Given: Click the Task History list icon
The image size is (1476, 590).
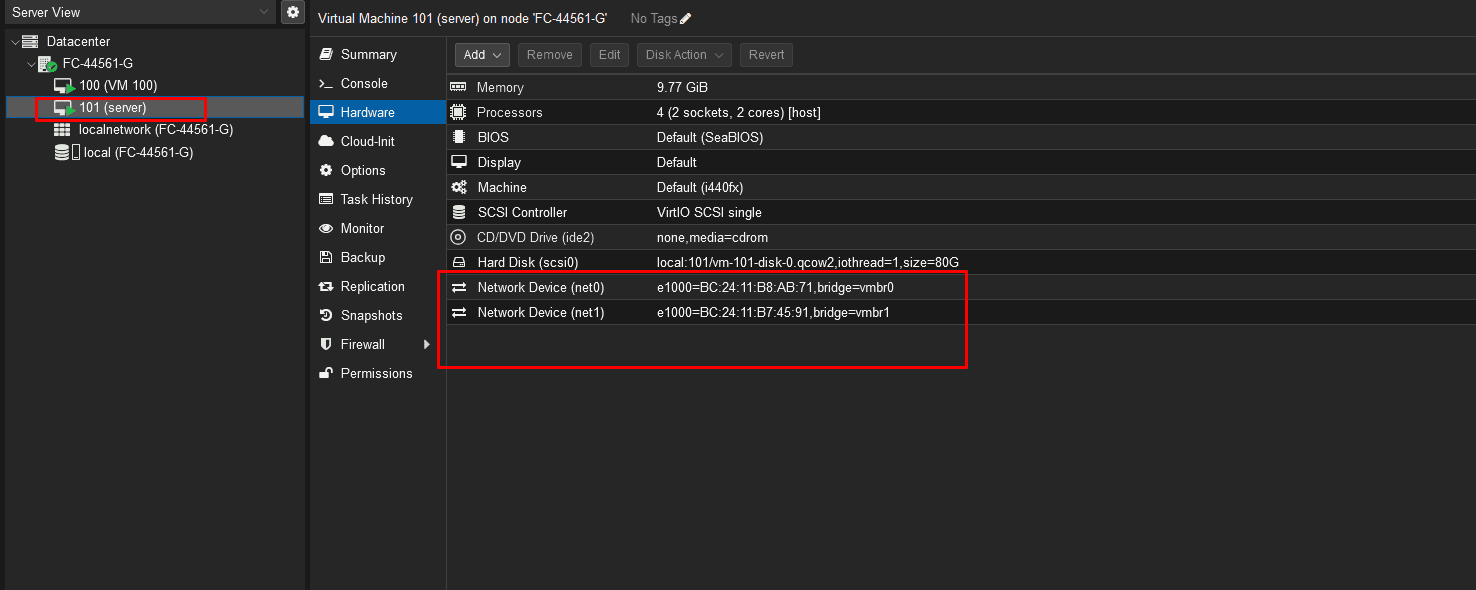Looking at the screenshot, I should point(325,200).
